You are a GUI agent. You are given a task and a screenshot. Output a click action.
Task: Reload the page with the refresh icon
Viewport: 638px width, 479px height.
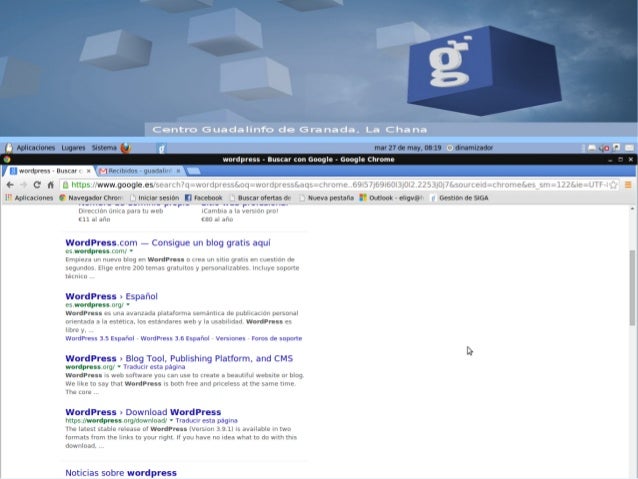point(37,185)
